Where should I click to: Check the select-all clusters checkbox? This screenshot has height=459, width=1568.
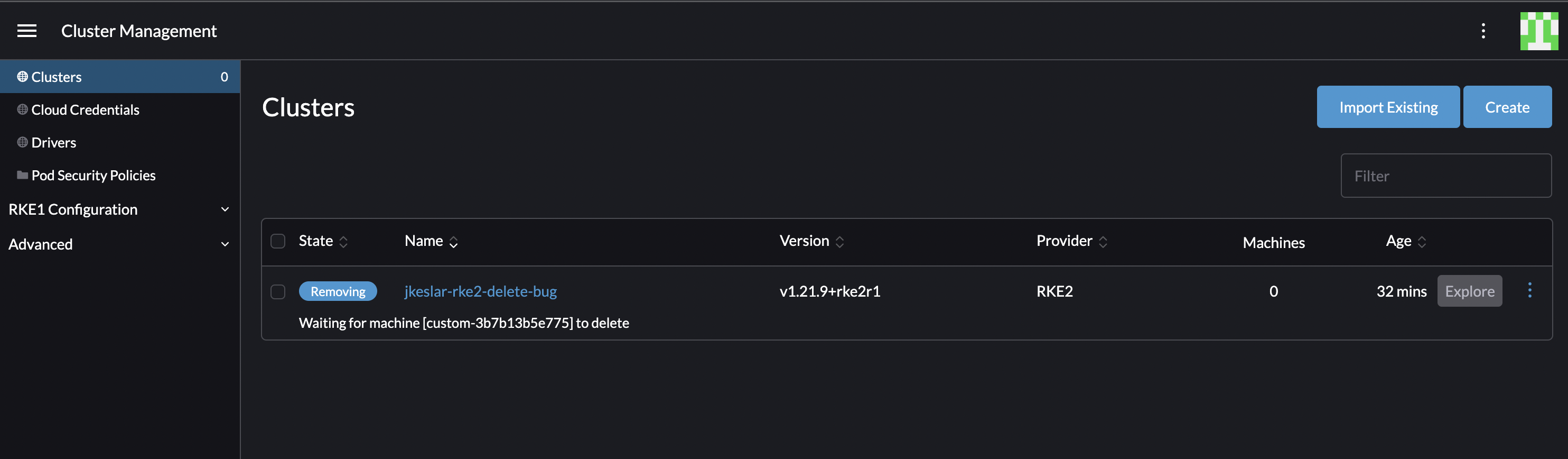(x=277, y=241)
